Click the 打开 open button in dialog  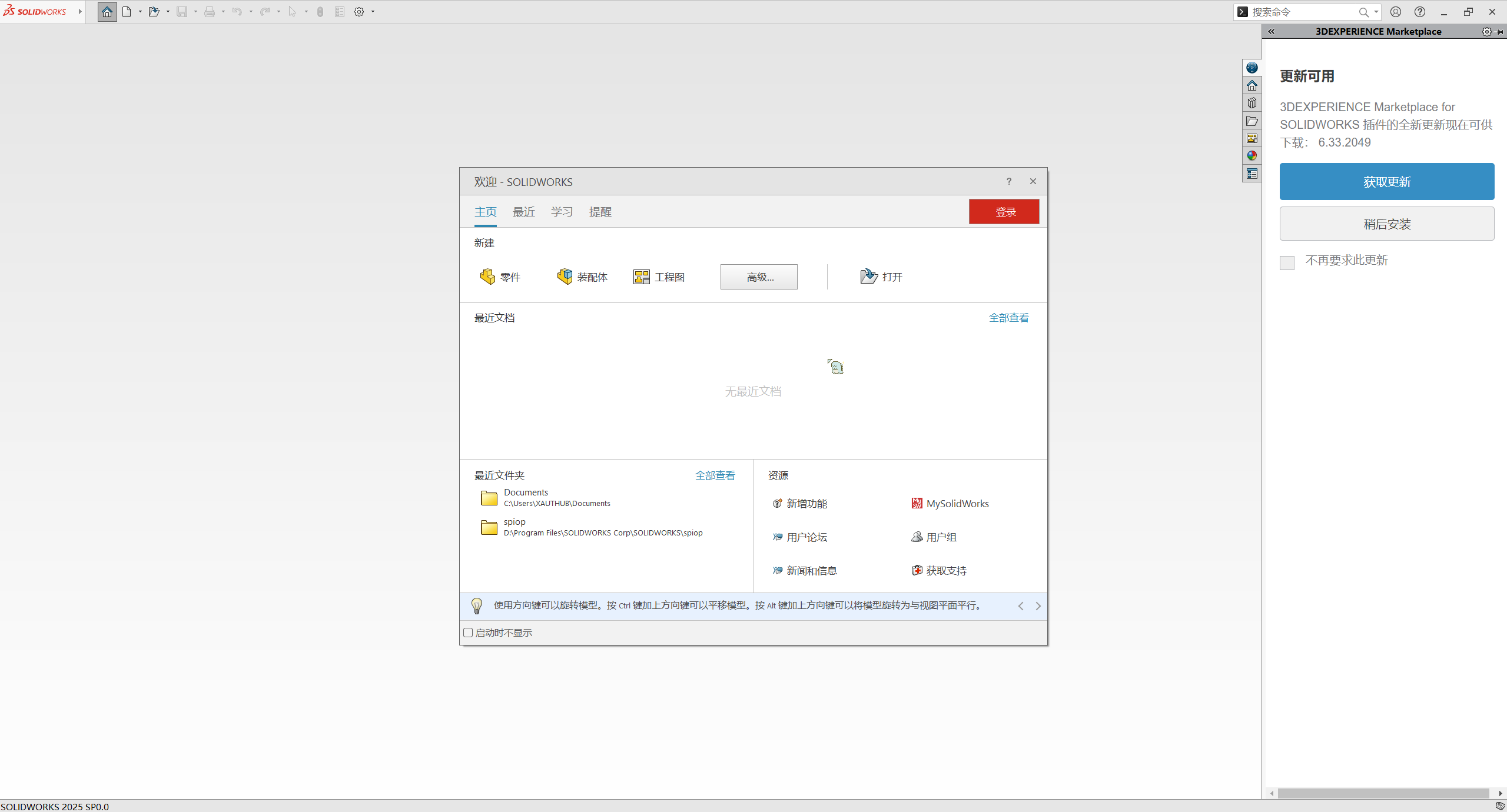click(x=881, y=277)
